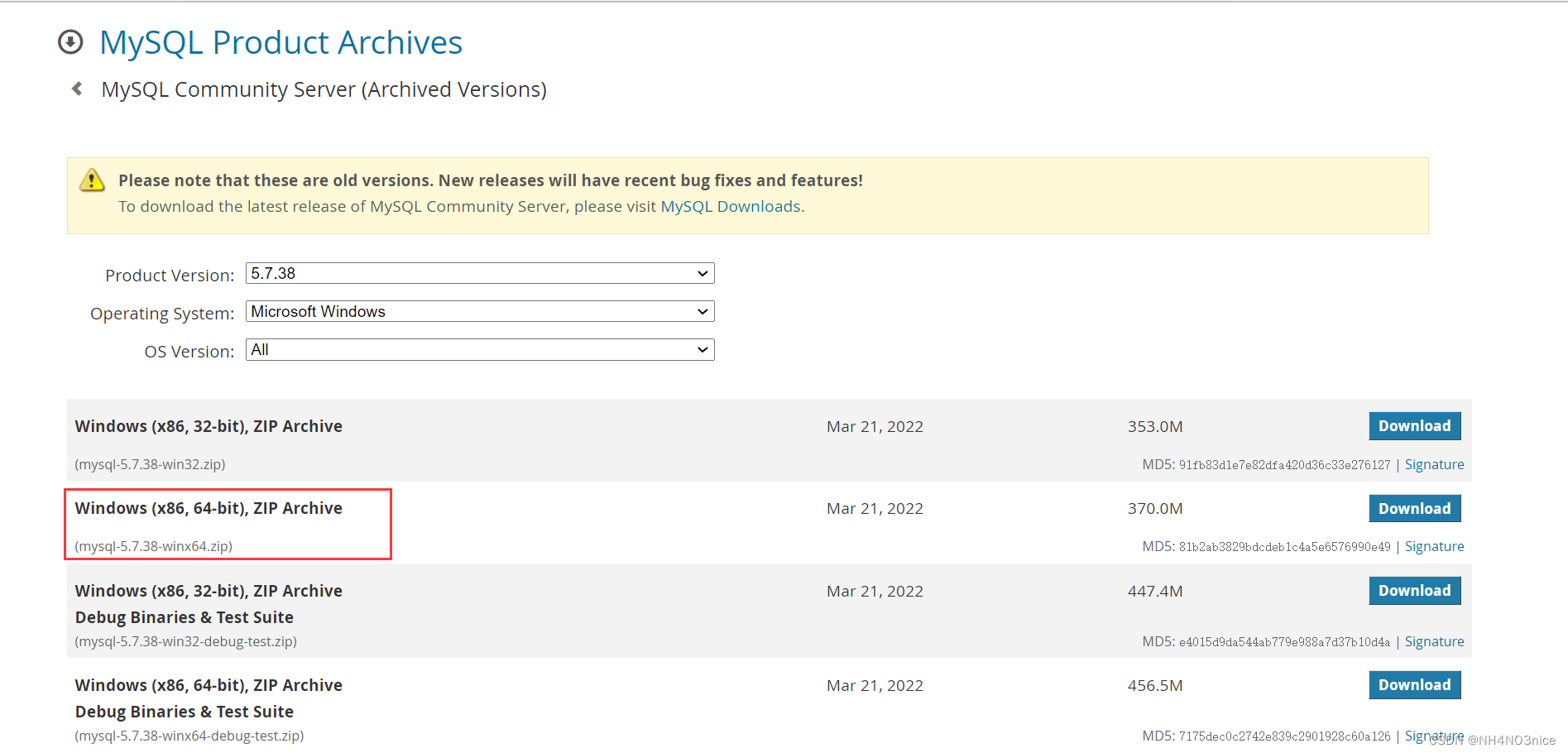Click the Product Version label
This screenshot has width=1568, height=753.
coord(170,275)
